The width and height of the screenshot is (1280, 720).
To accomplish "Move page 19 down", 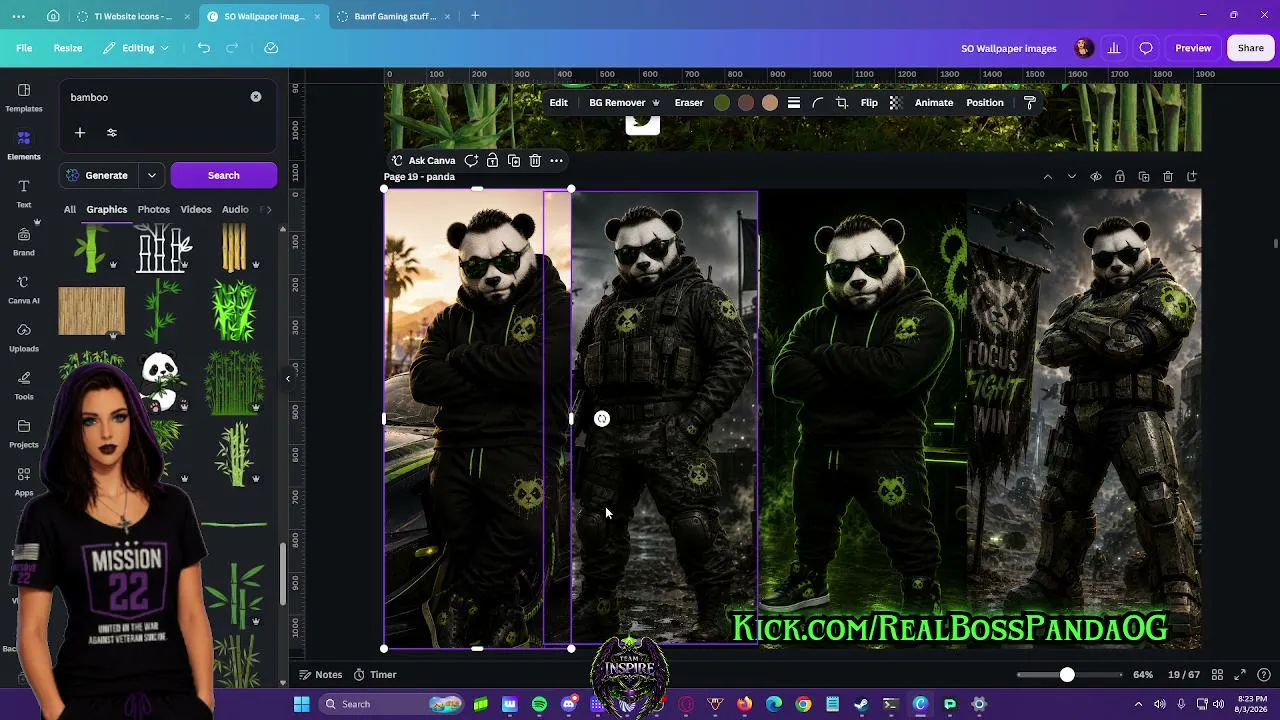I will pyautogui.click(x=1072, y=177).
